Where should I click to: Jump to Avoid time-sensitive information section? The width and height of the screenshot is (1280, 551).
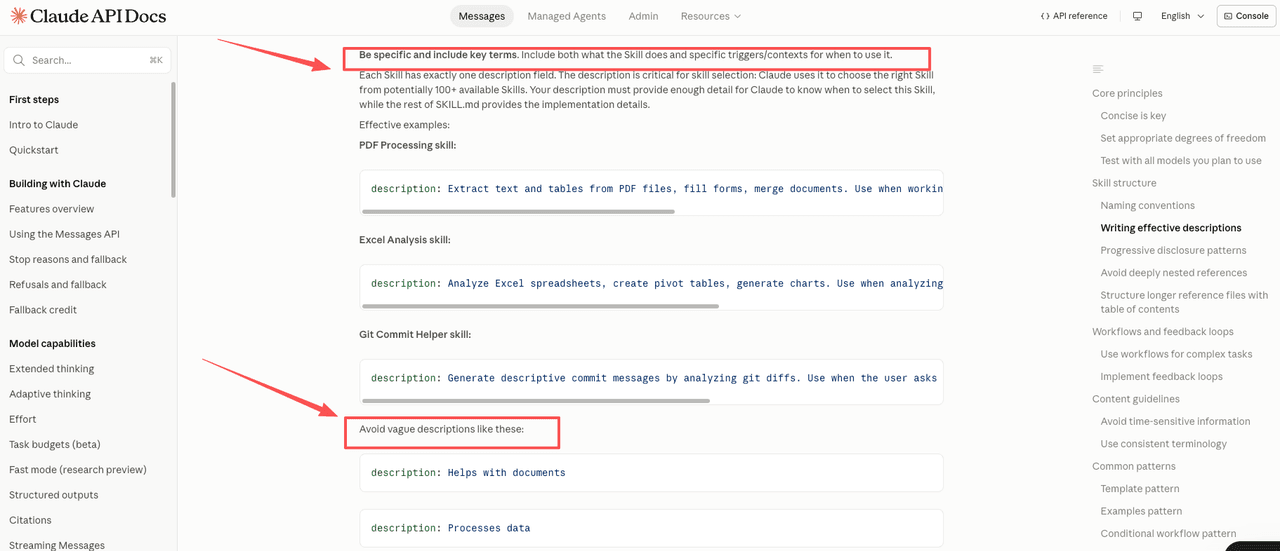1175,421
